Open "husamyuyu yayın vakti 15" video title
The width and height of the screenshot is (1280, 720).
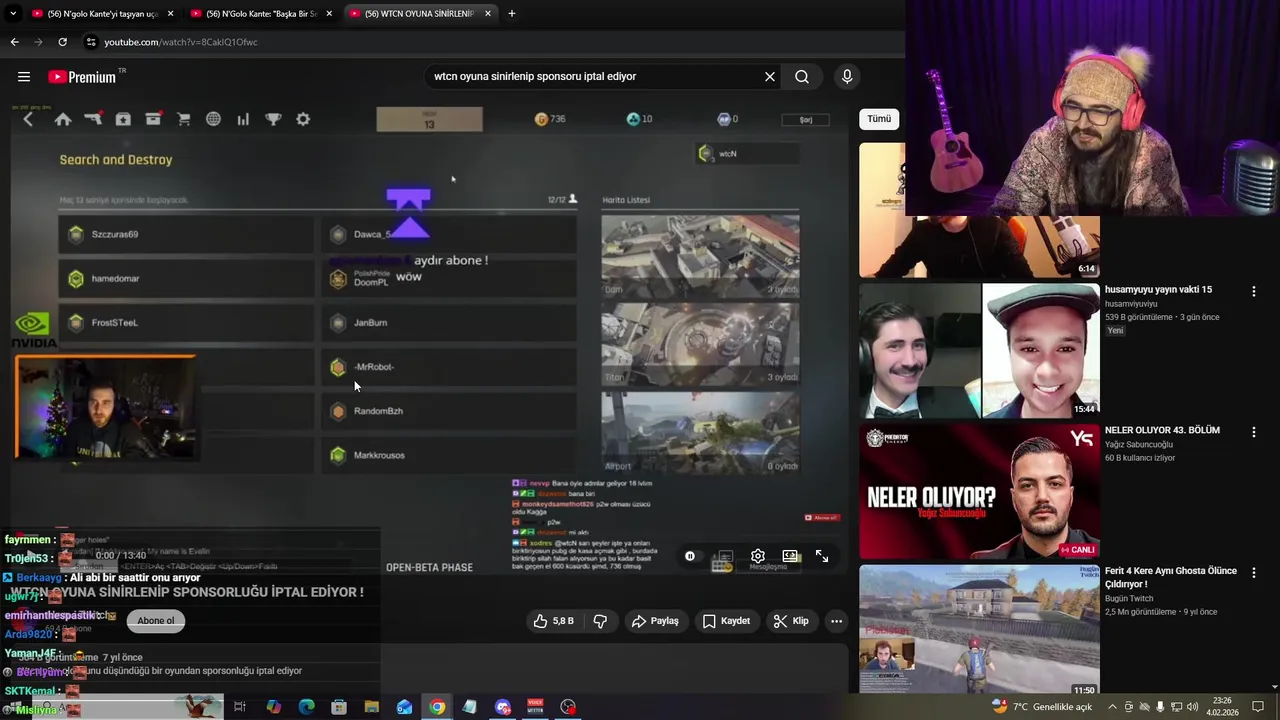point(1158,290)
